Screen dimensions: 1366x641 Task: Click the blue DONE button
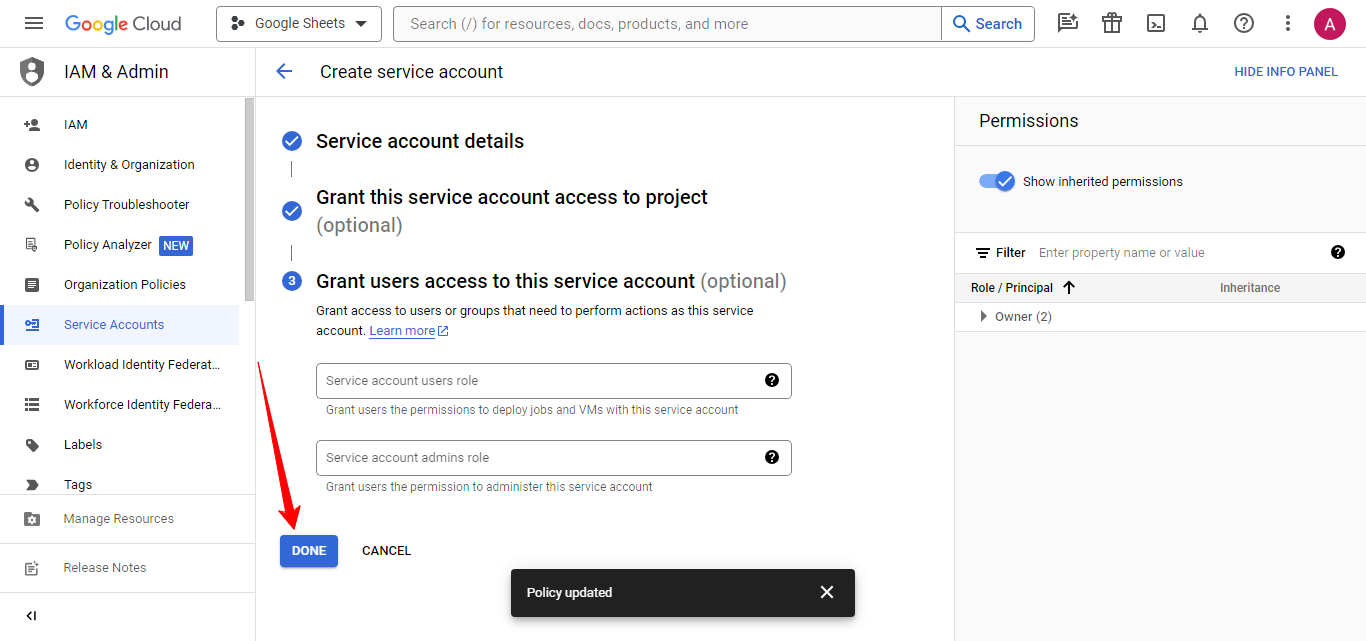pos(309,551)
